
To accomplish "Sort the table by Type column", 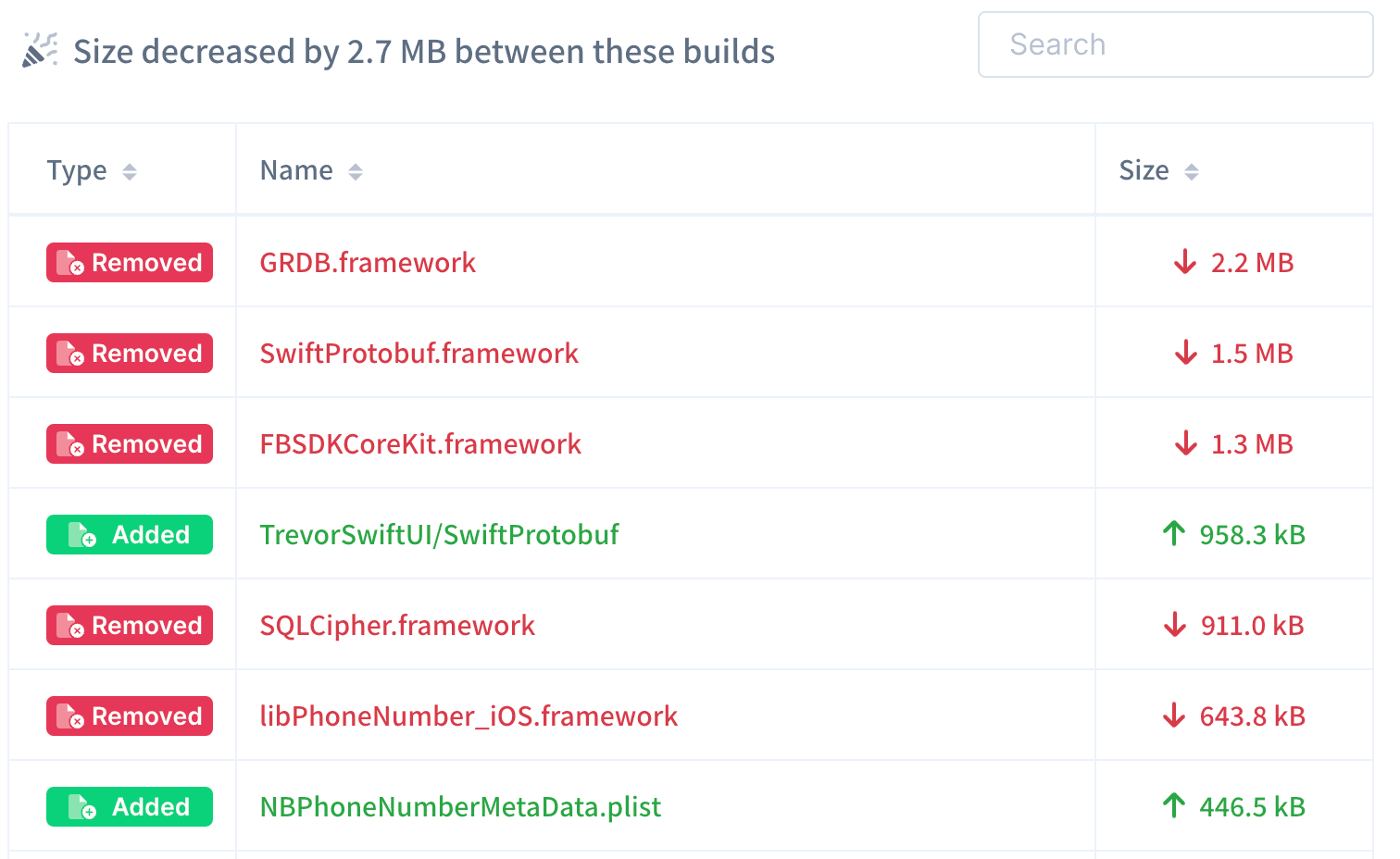I will pos(130,170).
